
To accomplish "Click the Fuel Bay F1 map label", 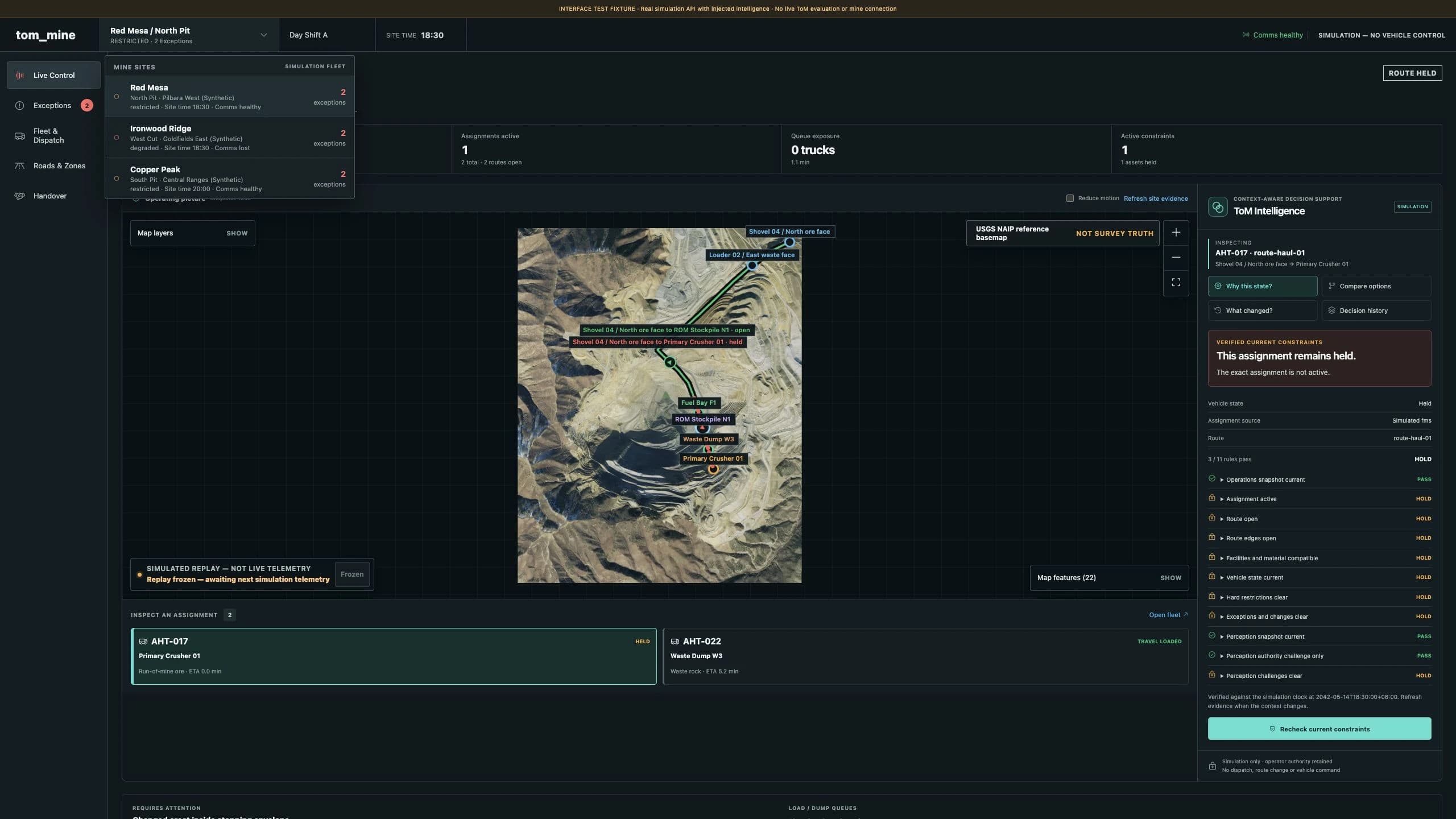I will [x=698, y=403].
